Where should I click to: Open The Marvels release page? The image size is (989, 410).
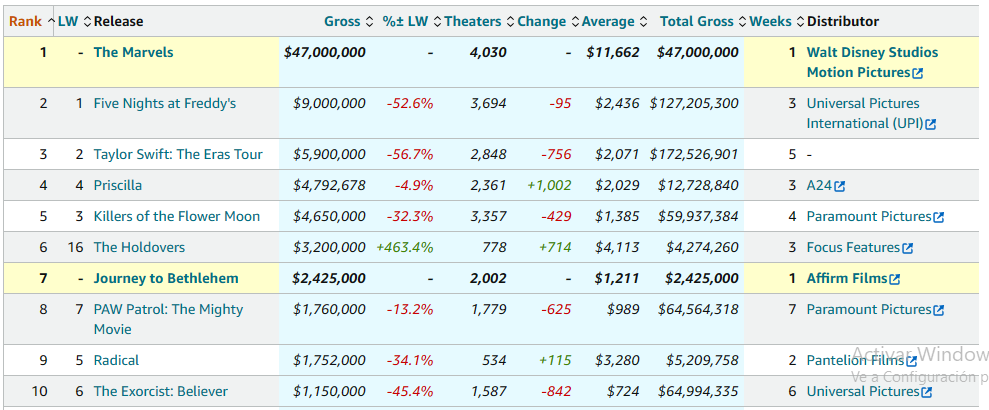[x=133, y=52]
